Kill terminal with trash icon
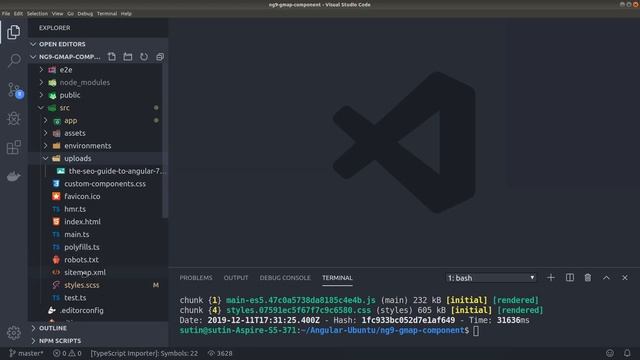 coord(588,278)
